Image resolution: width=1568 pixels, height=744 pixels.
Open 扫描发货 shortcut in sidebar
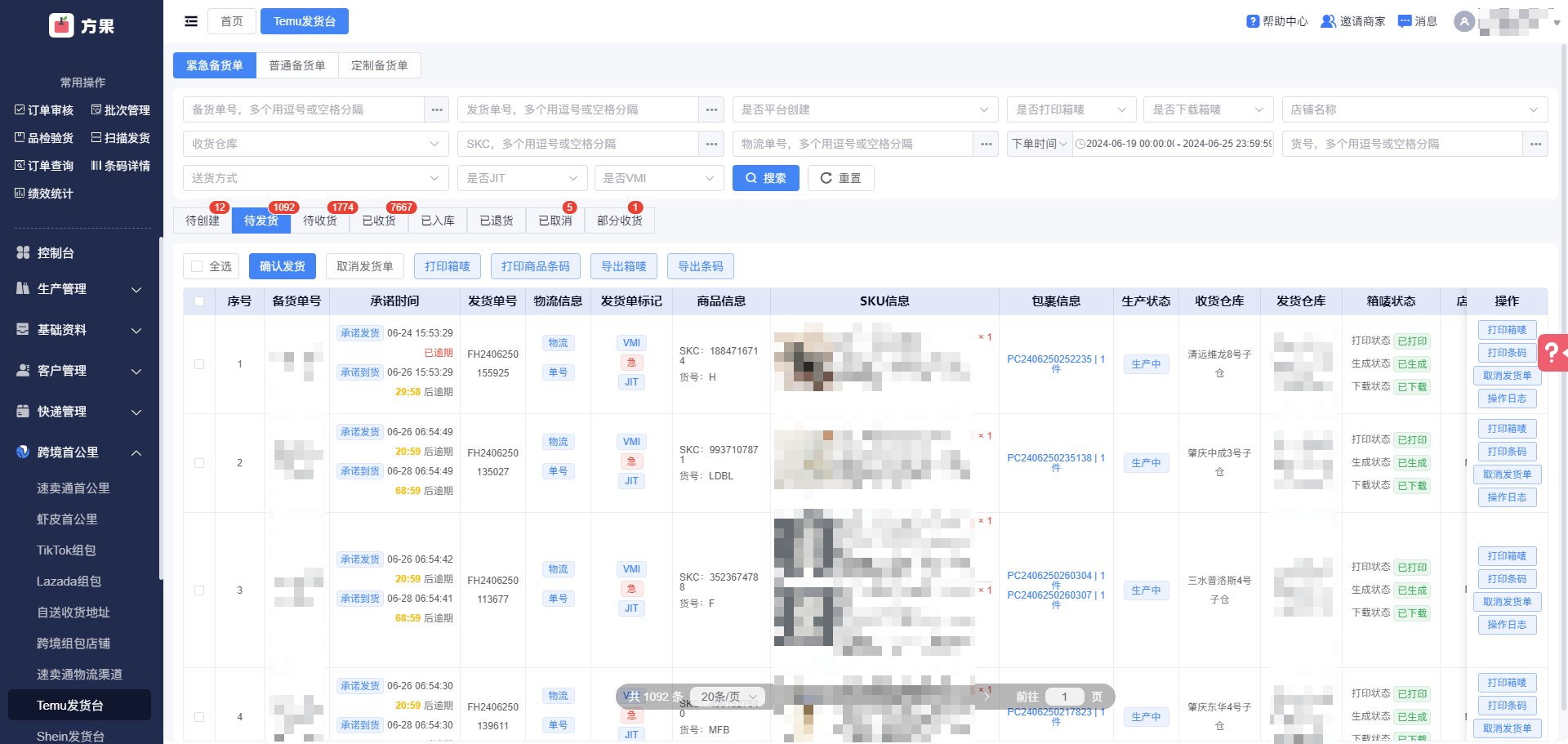pyautogui.click(x=121, y=138)
